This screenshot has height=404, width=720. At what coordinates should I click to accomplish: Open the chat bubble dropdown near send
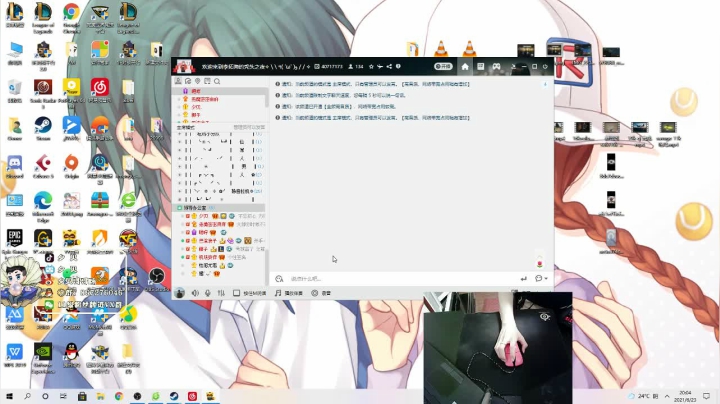coord(541,279)
